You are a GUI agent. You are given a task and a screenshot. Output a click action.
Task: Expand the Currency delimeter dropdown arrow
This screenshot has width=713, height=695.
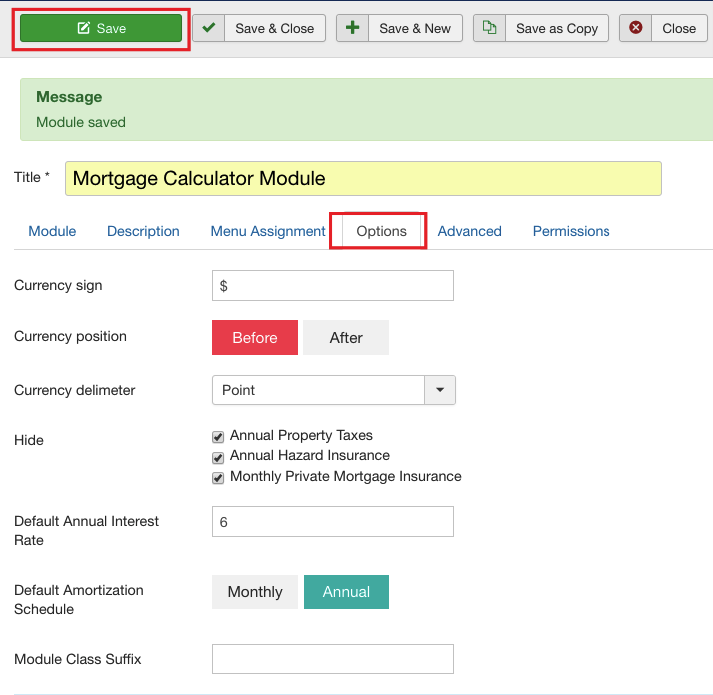click(x=440, y=390)
